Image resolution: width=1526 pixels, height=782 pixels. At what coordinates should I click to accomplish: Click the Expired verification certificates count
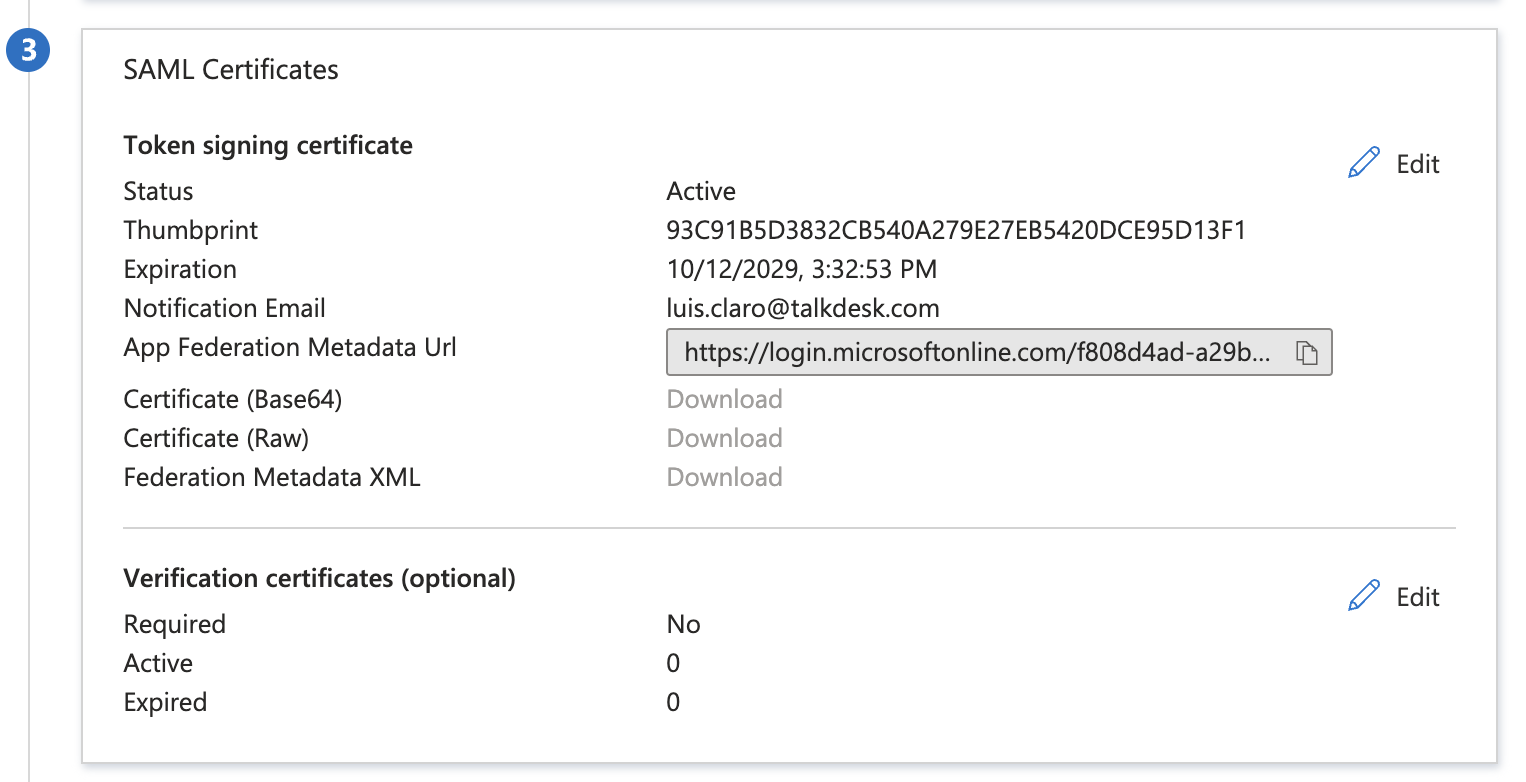click(673, 702)
